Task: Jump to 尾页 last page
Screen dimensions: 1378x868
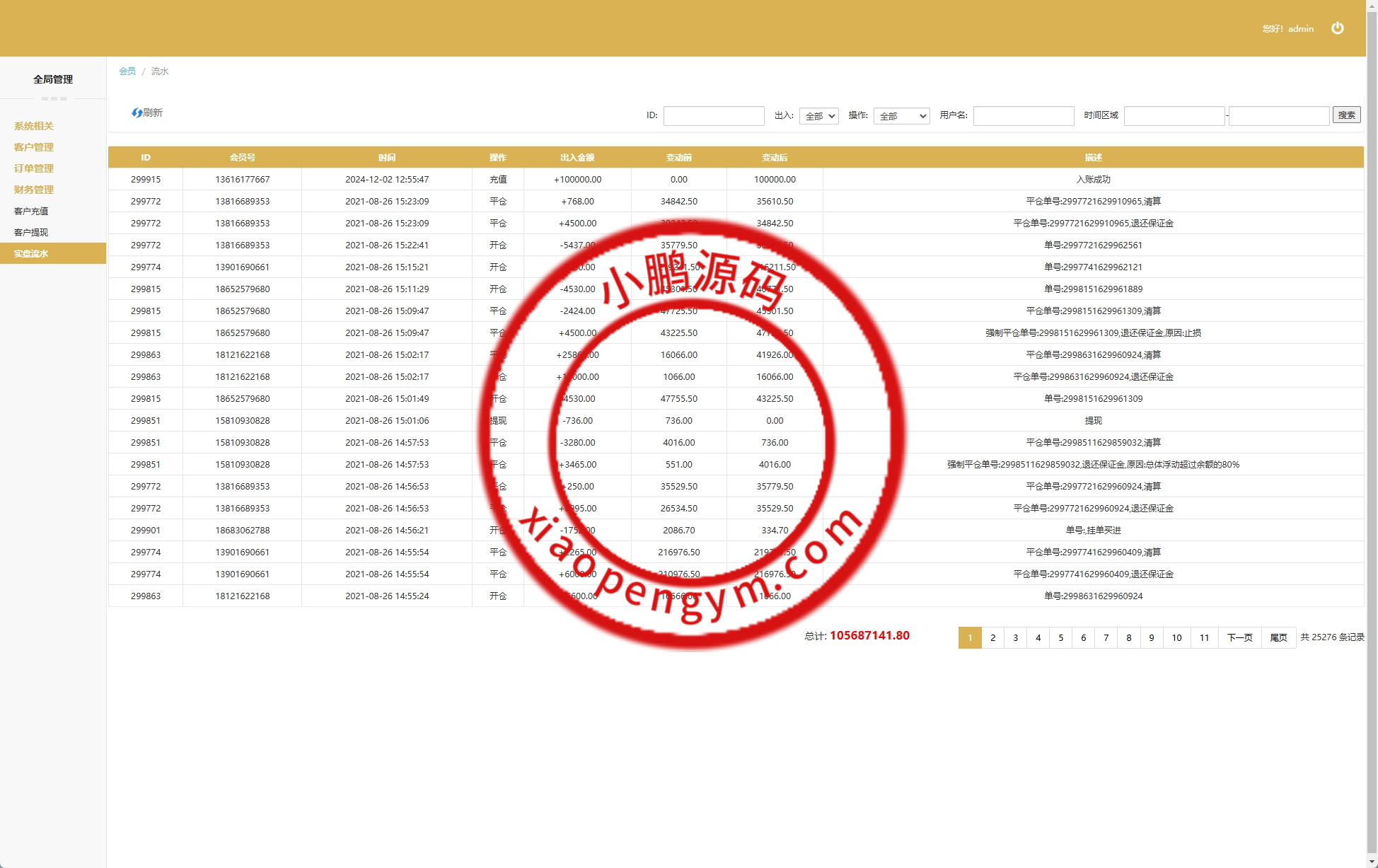Action: [1278, 637]
